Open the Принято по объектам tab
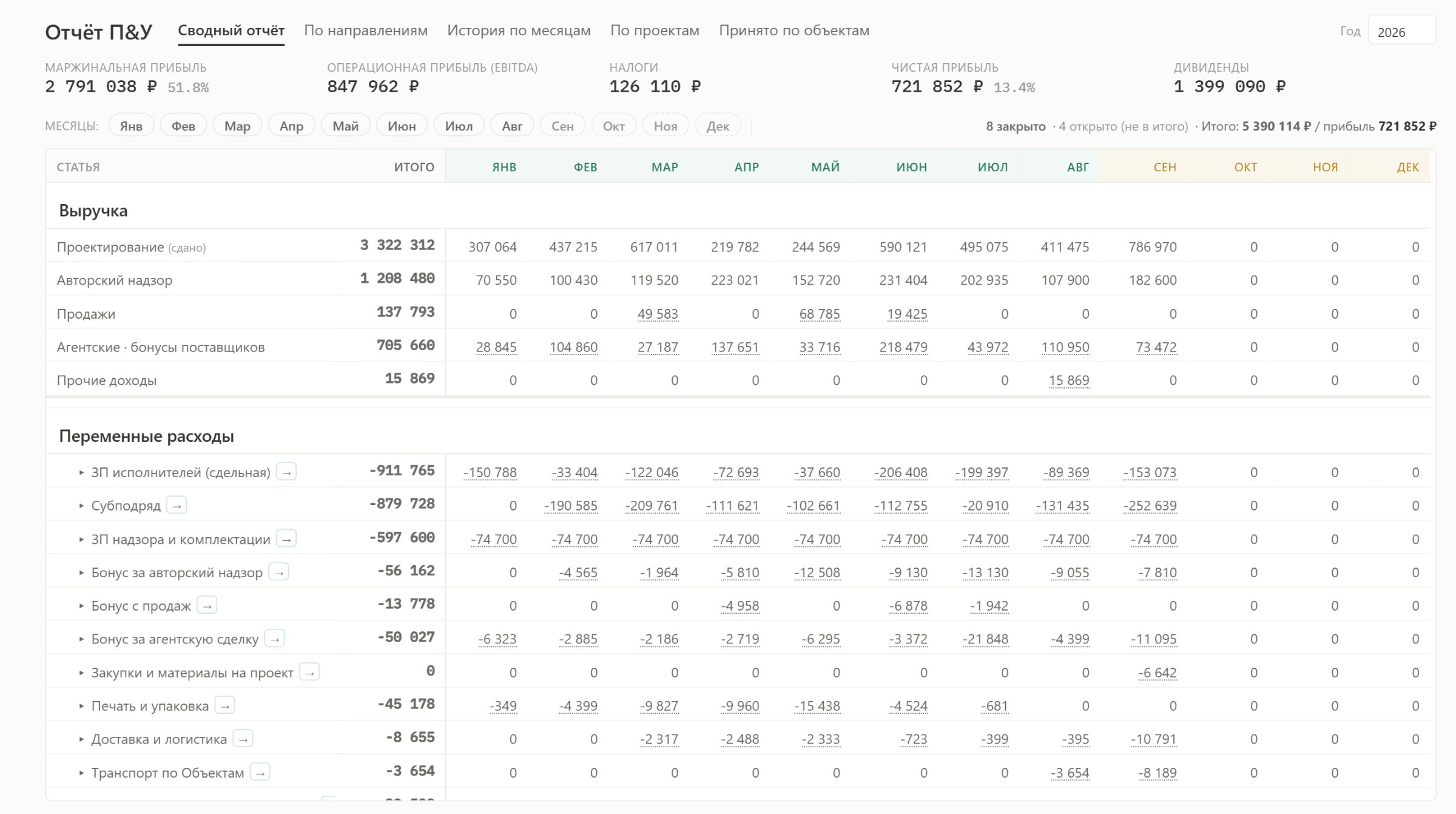 coord(794,31)
